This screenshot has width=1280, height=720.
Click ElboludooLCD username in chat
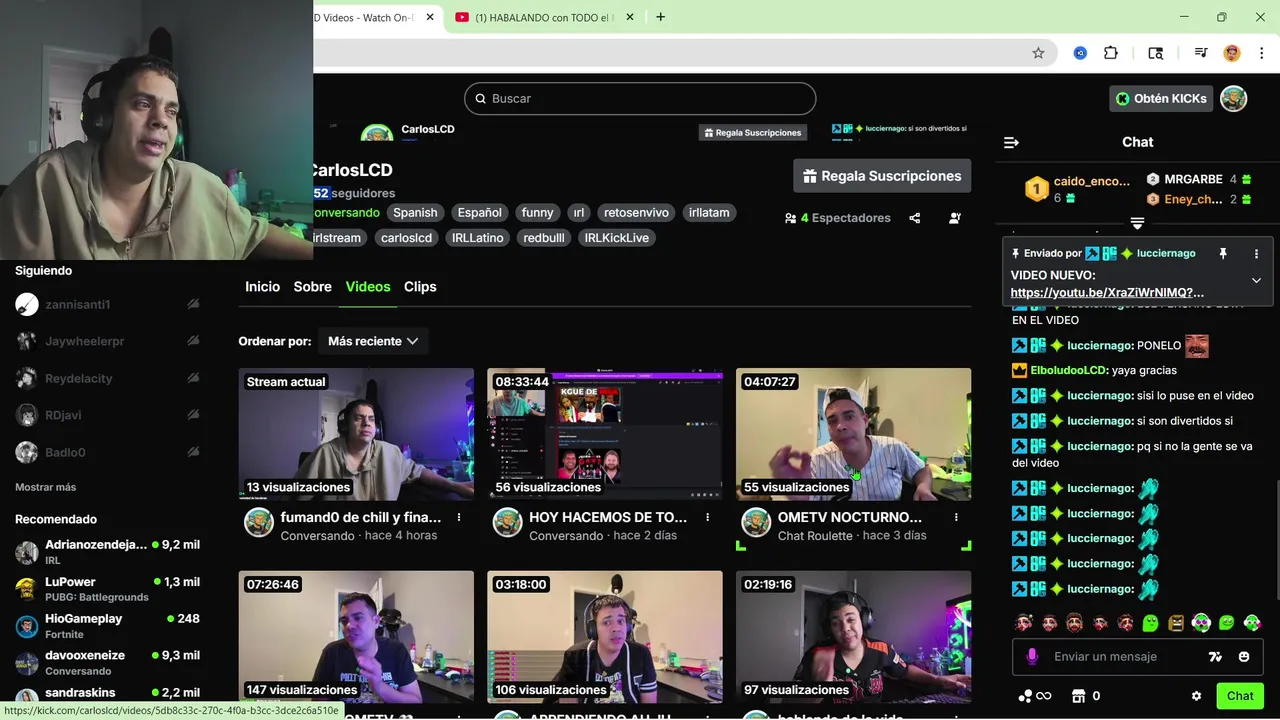click(1069, 370)
